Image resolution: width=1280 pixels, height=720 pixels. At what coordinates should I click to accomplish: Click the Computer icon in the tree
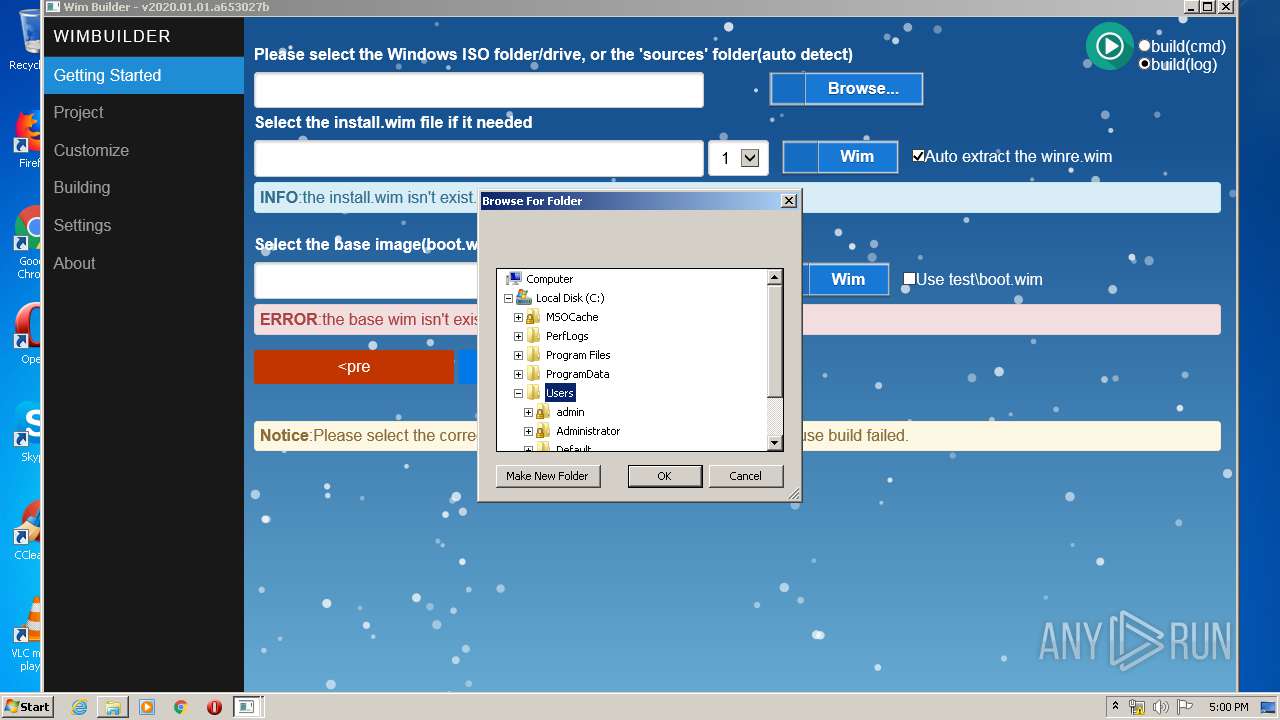[514, 279]
